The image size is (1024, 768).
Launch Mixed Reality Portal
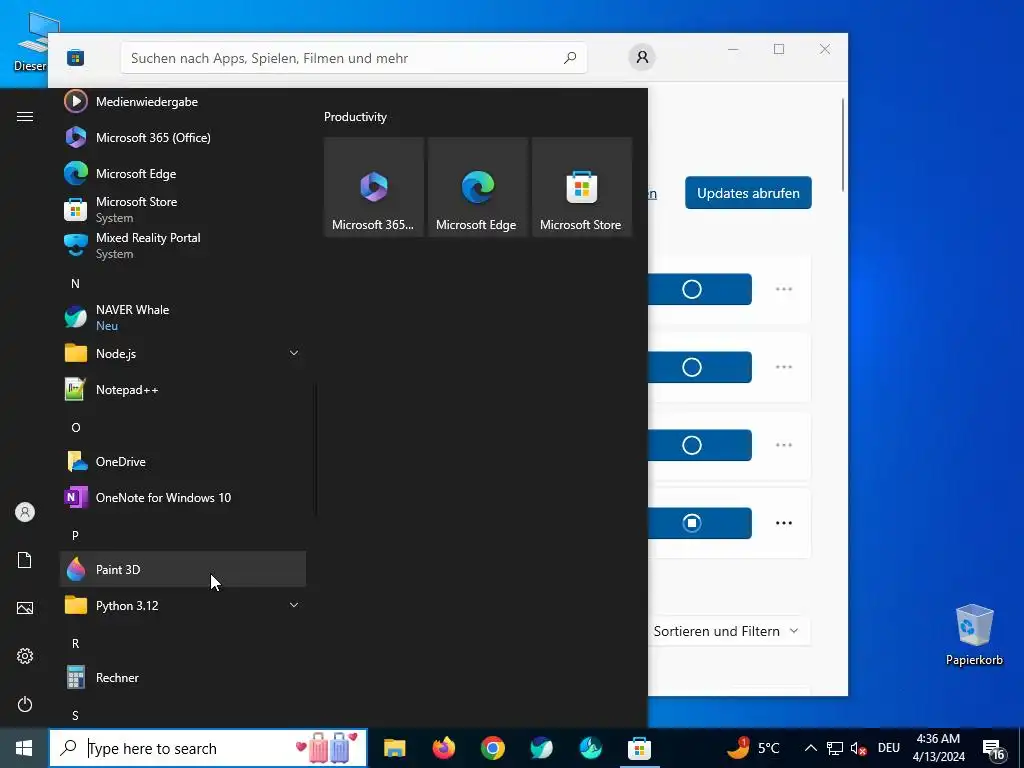(182, 246)
